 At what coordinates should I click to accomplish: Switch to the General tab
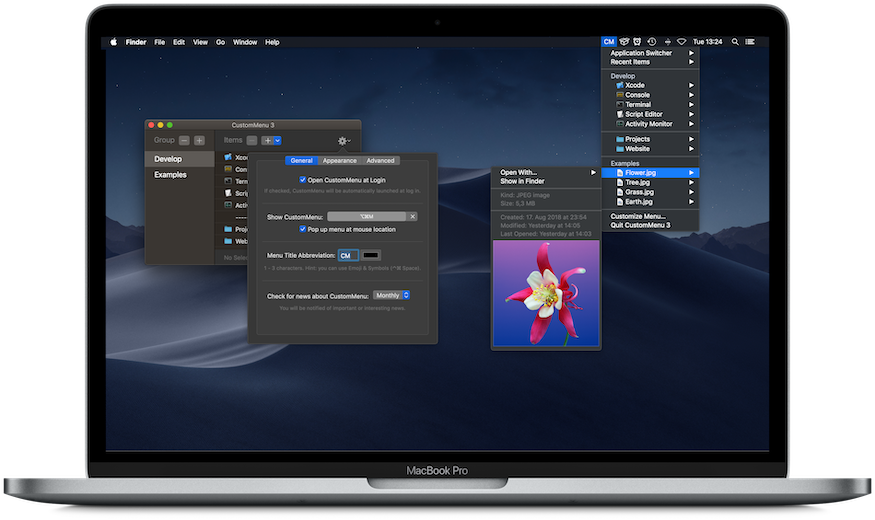coord(301,161)
